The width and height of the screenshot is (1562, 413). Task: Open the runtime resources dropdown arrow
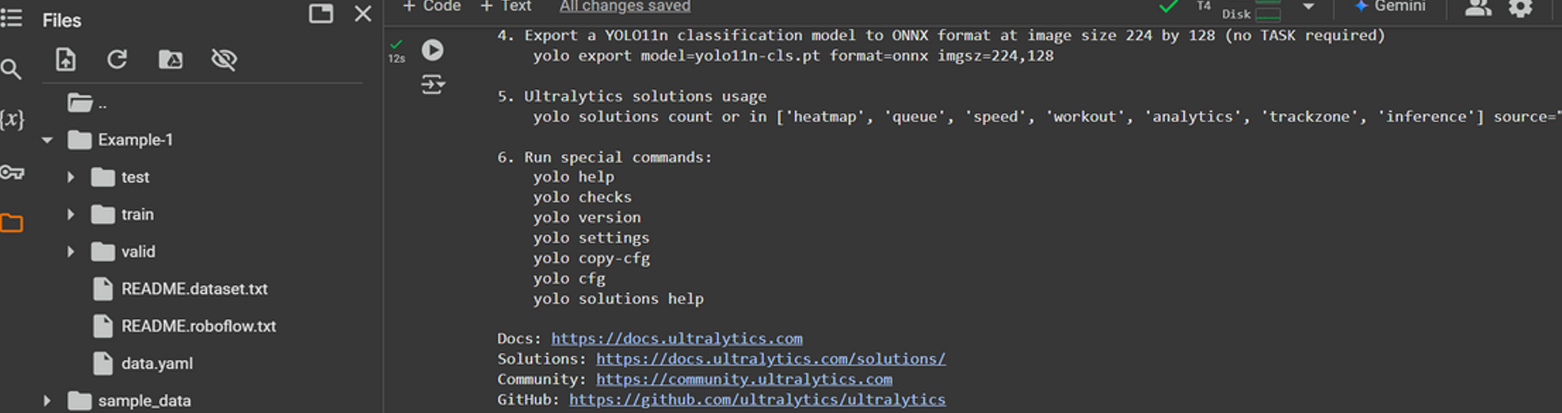tap(1308, 7)
